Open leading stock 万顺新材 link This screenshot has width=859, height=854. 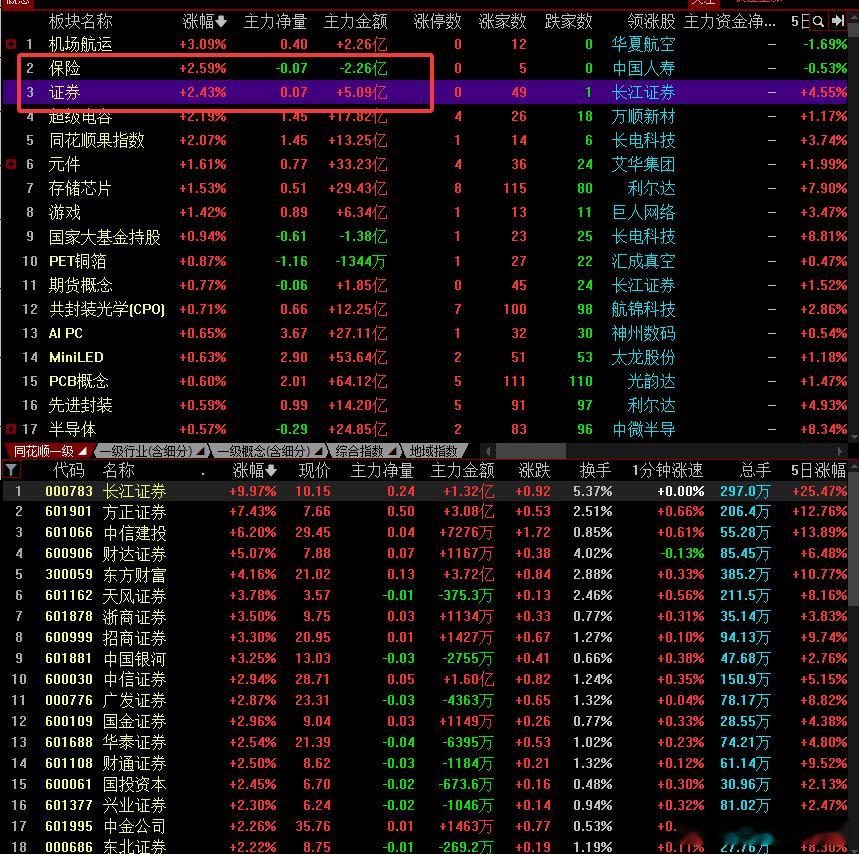[x=643, y=116]
